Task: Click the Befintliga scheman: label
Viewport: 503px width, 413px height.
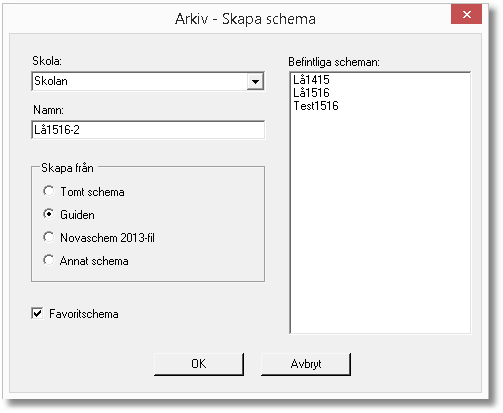Action: click(x=334, y=62)
